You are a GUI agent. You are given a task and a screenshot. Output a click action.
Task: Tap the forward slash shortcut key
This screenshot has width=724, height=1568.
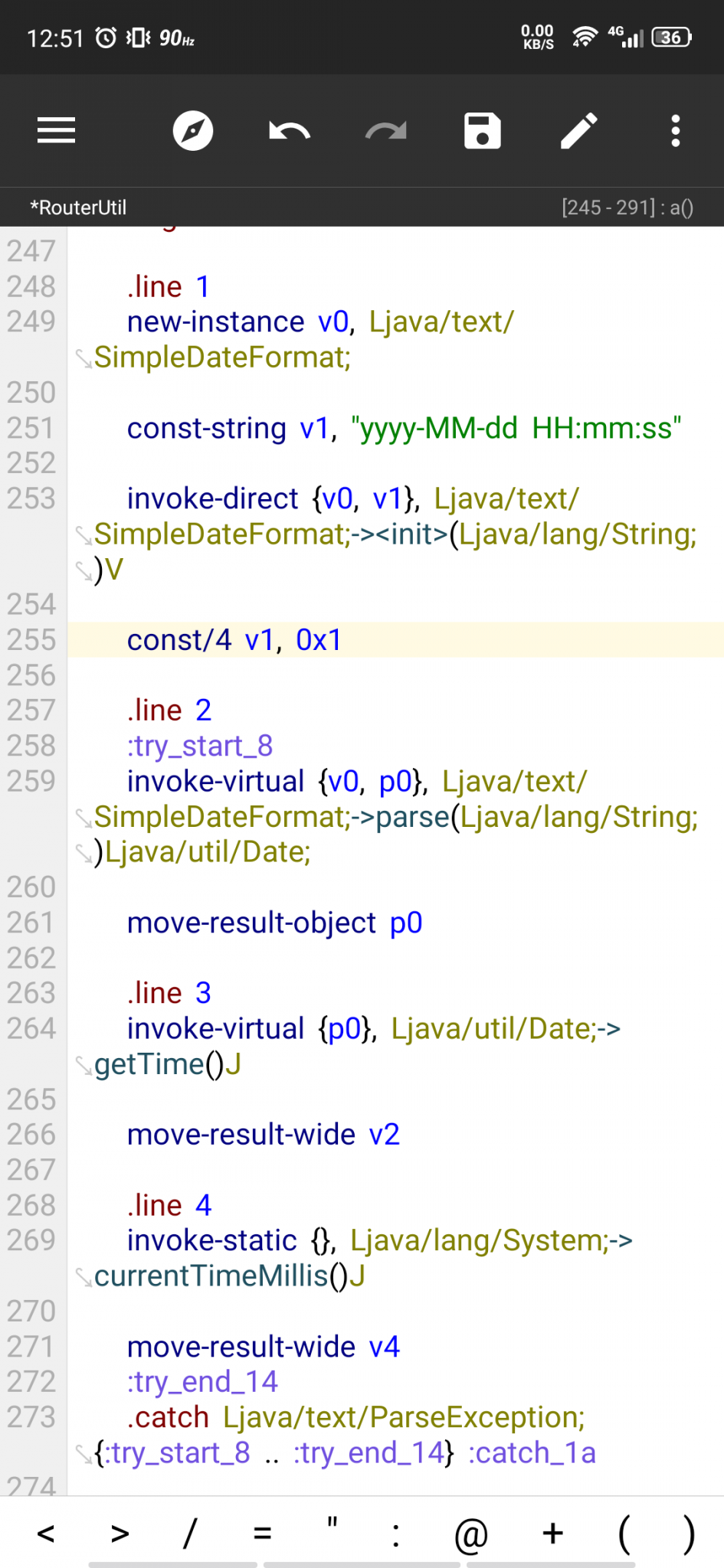[190, 1534]
